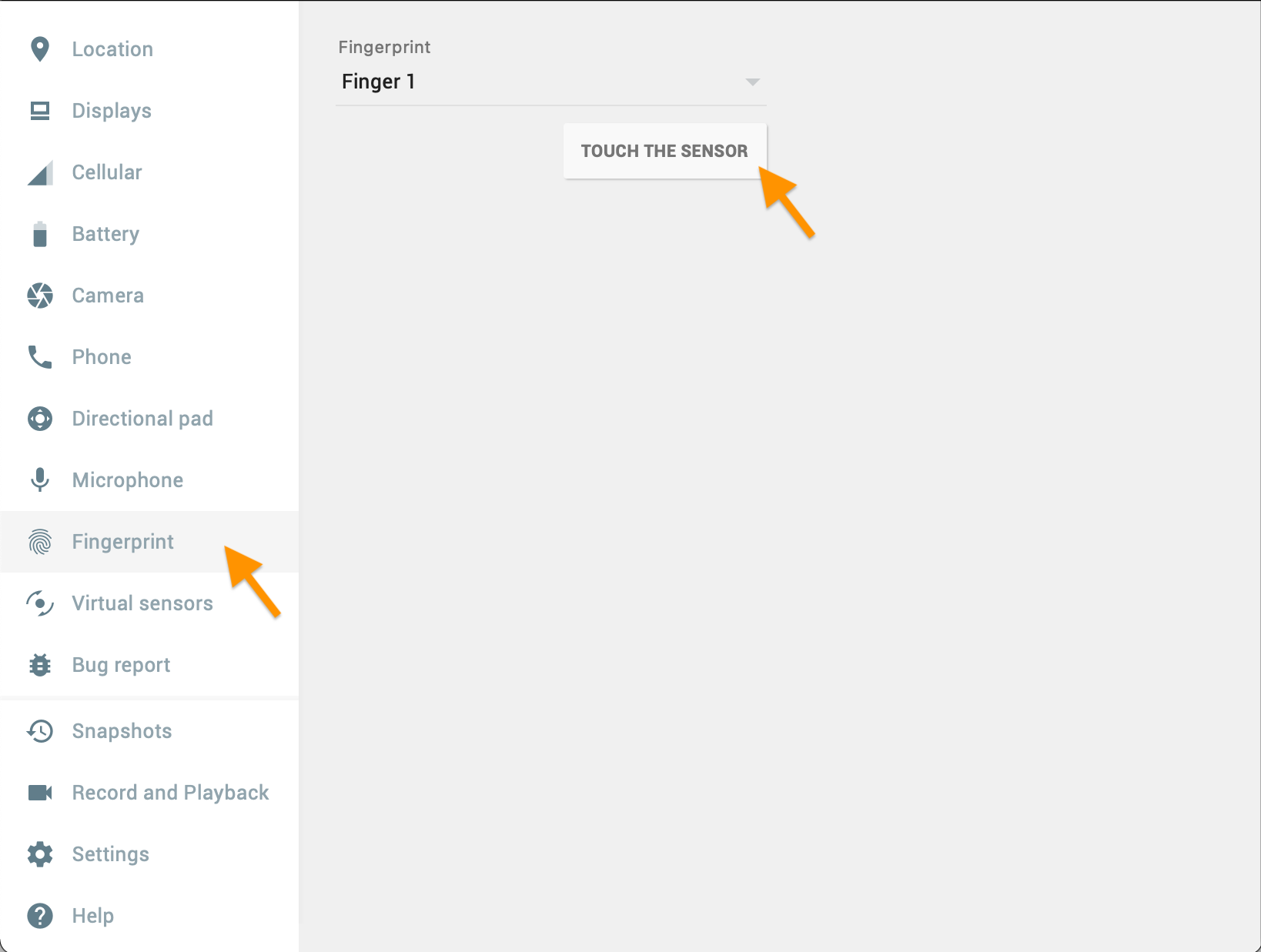Screen dimensions: 1261x952
Task: Open Camera via its shutter icon
Action: pyautogui.click(x=40, y=296)
